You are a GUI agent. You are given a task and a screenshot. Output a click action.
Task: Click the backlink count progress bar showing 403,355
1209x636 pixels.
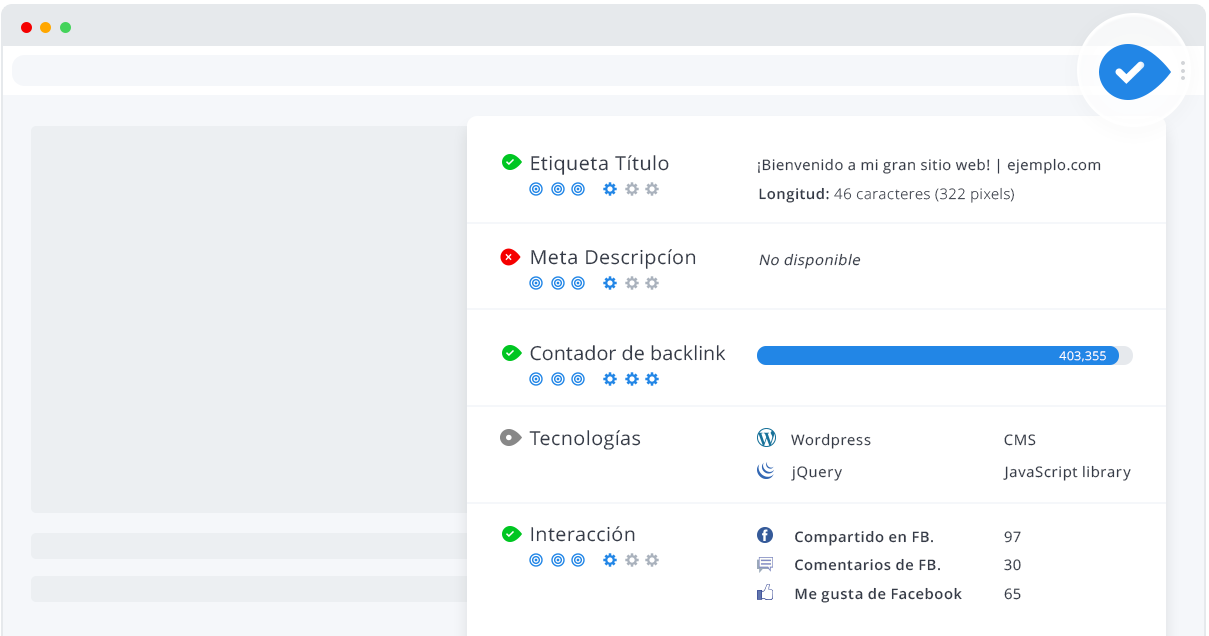point(940,355)
